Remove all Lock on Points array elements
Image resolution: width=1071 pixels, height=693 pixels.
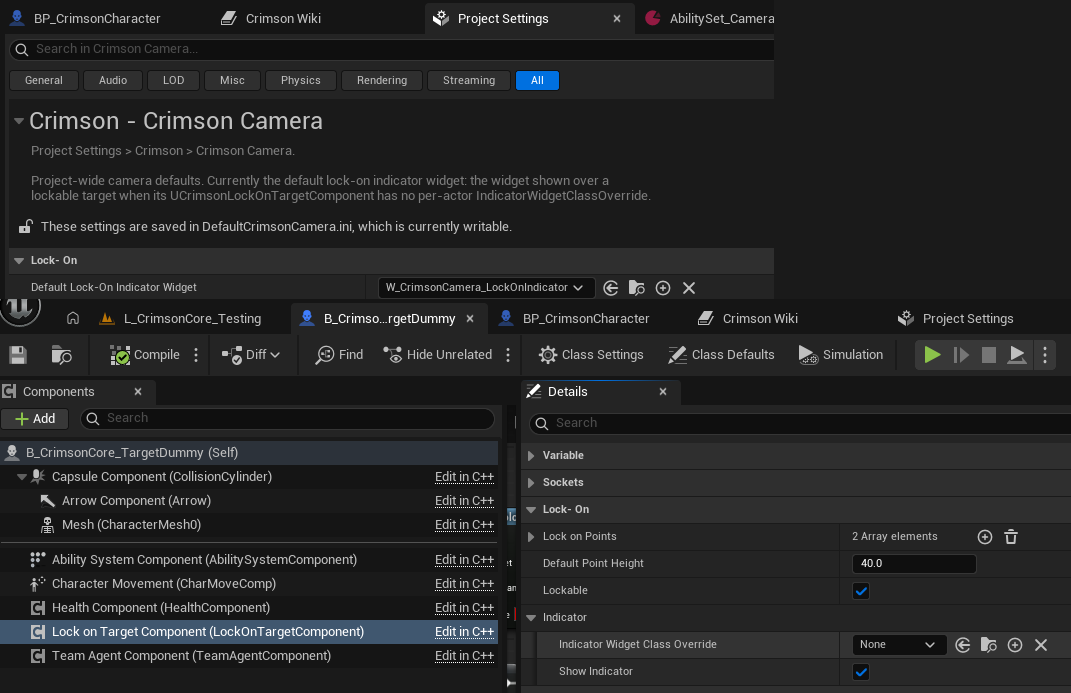pyautogui.click(x=1011, y=537)
